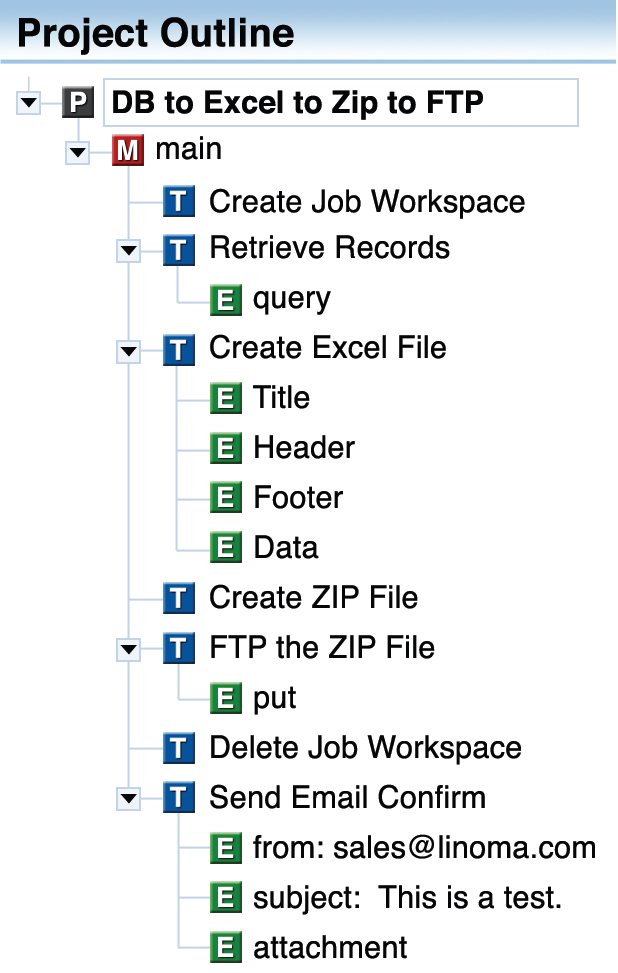
Task: Collapse the FTP the ZIP File task
Action: pyautogui.click(x=129, y=650)
